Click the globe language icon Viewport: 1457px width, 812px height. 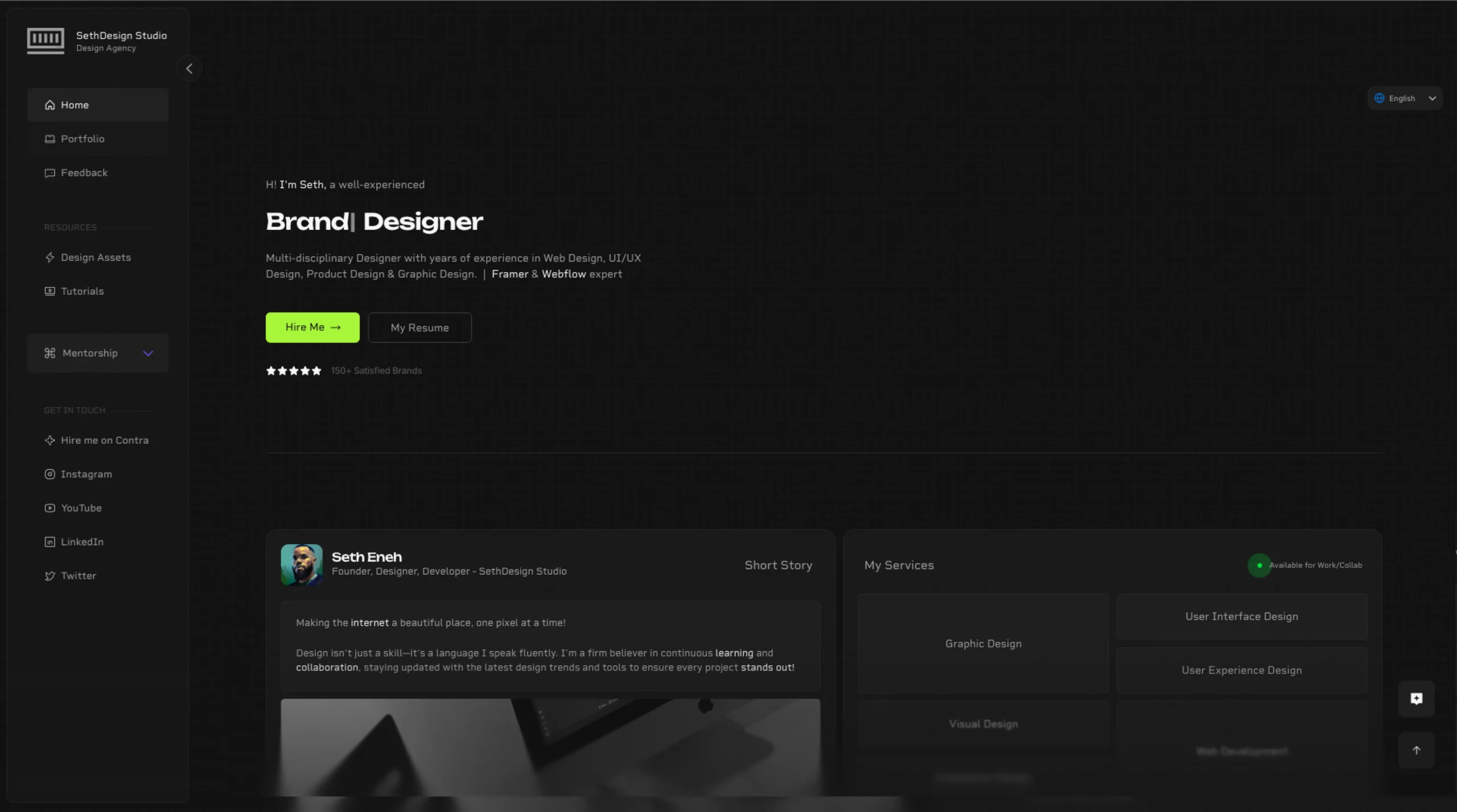[1380, 98]
